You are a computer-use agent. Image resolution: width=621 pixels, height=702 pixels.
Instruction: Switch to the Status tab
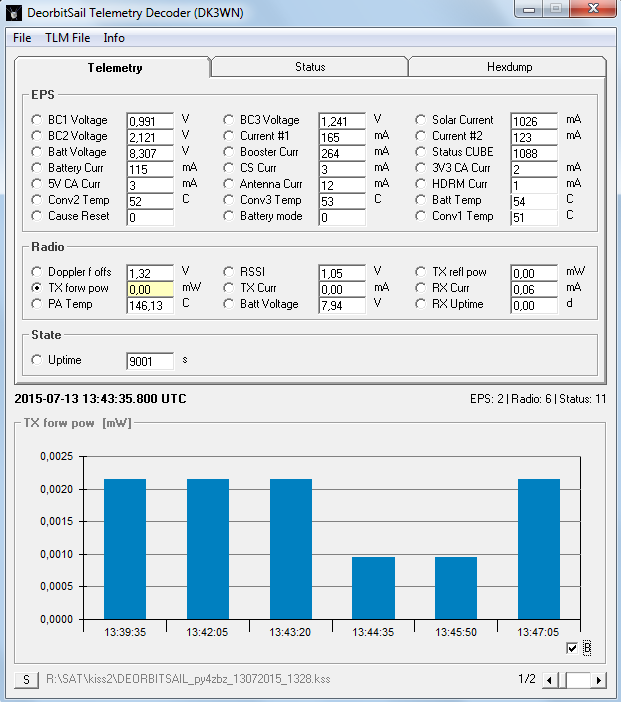point(309,67)
